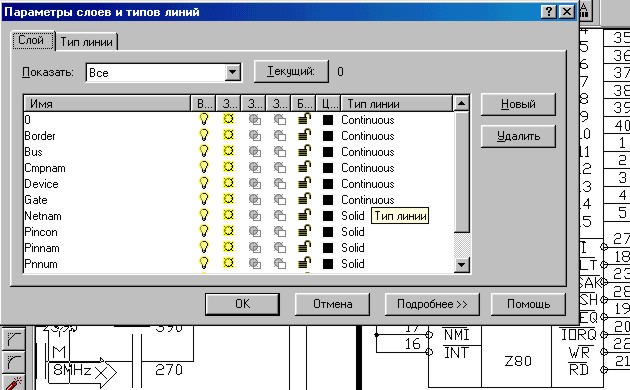
Task: Click new-viewport freeze icon for Netnam layer
Action: pos(280,216)
